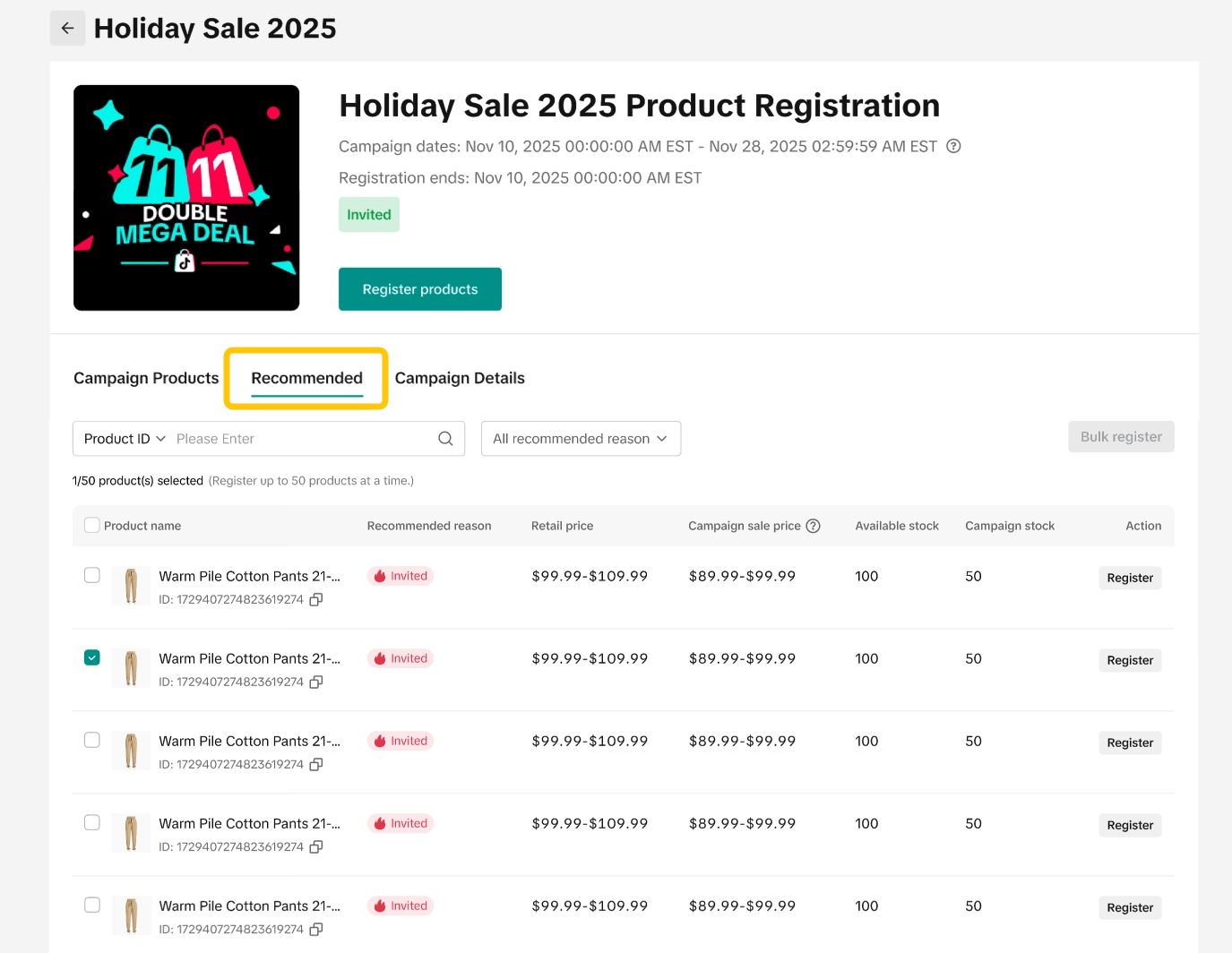Copy the second product's ID

(316, 683)
